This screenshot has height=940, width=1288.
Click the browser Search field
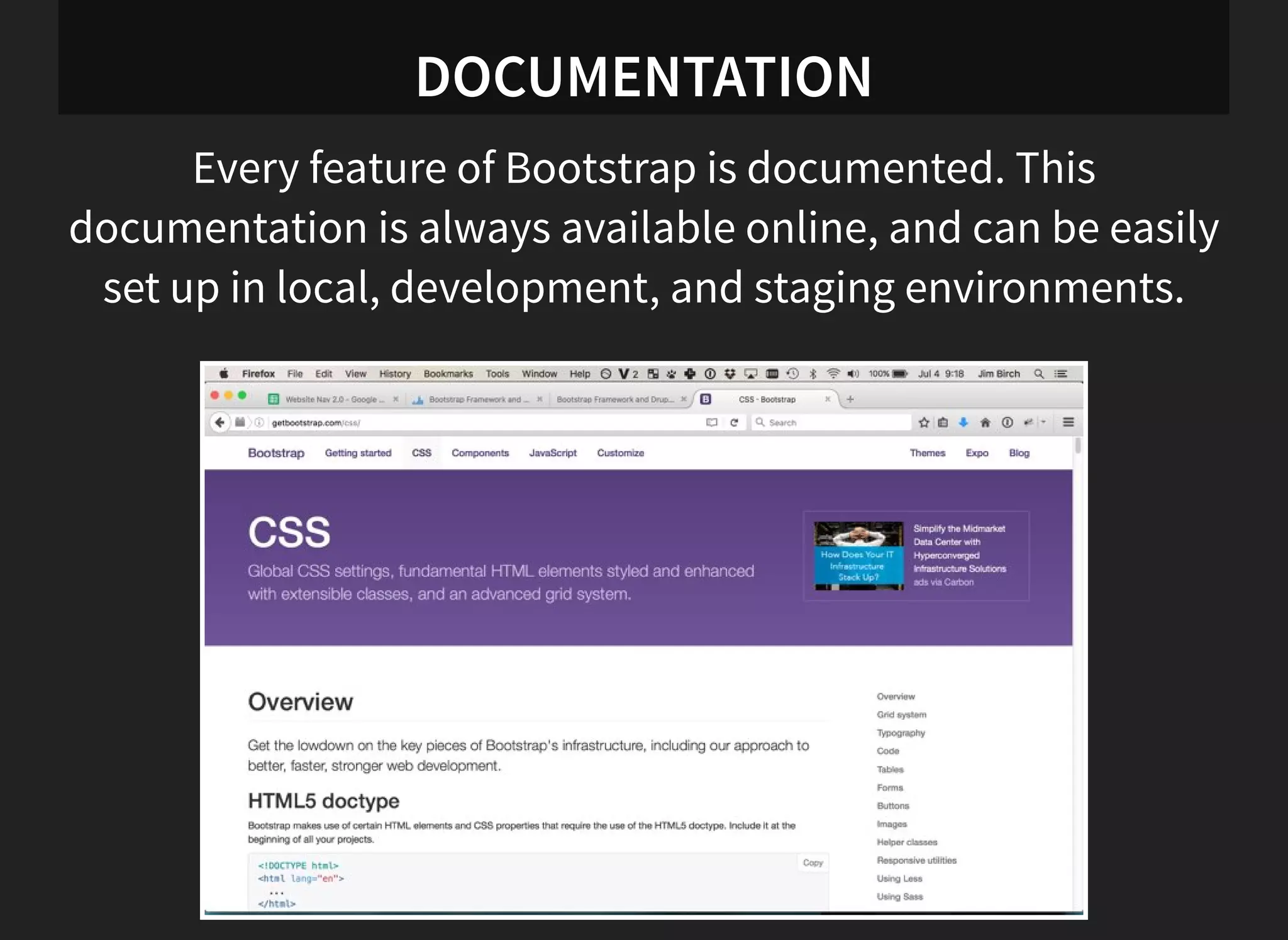click(831, 422)
